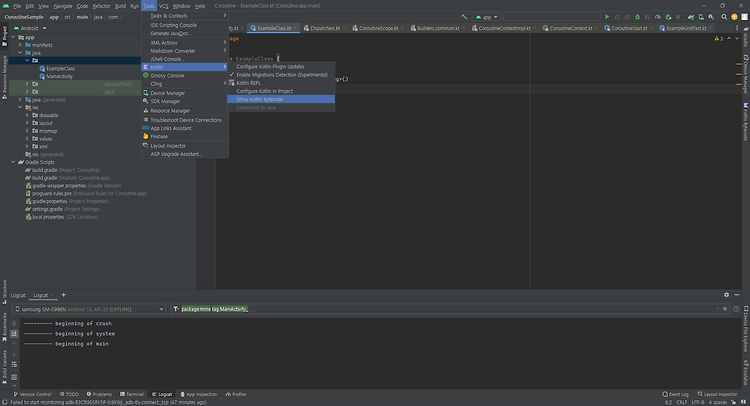Select settings.gradle in the project tree
Image resolution: width=750 pixels, height=406 pixels.
47,209
